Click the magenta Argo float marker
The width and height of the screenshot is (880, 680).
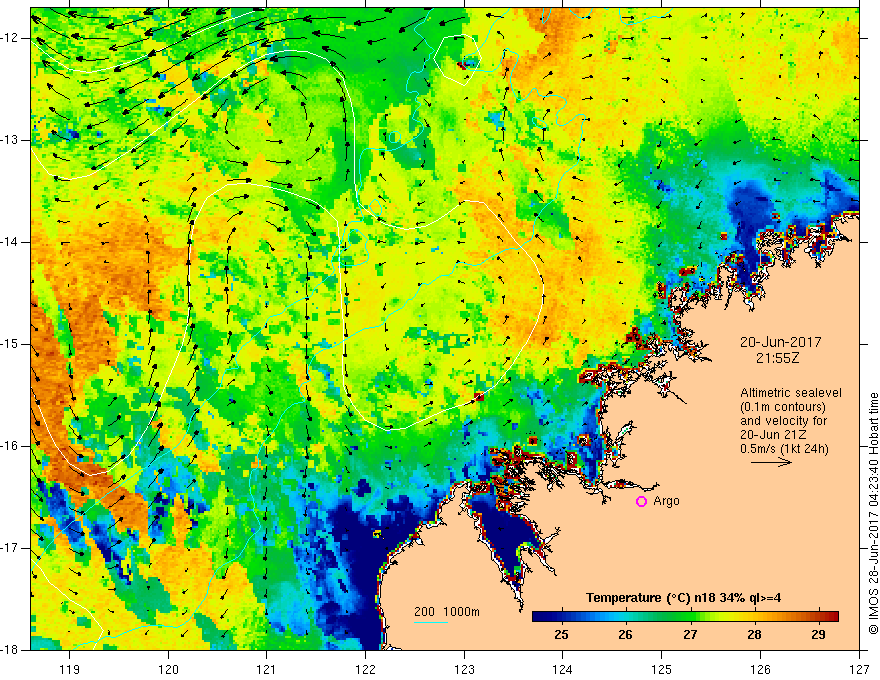click(x=641, y=502)
